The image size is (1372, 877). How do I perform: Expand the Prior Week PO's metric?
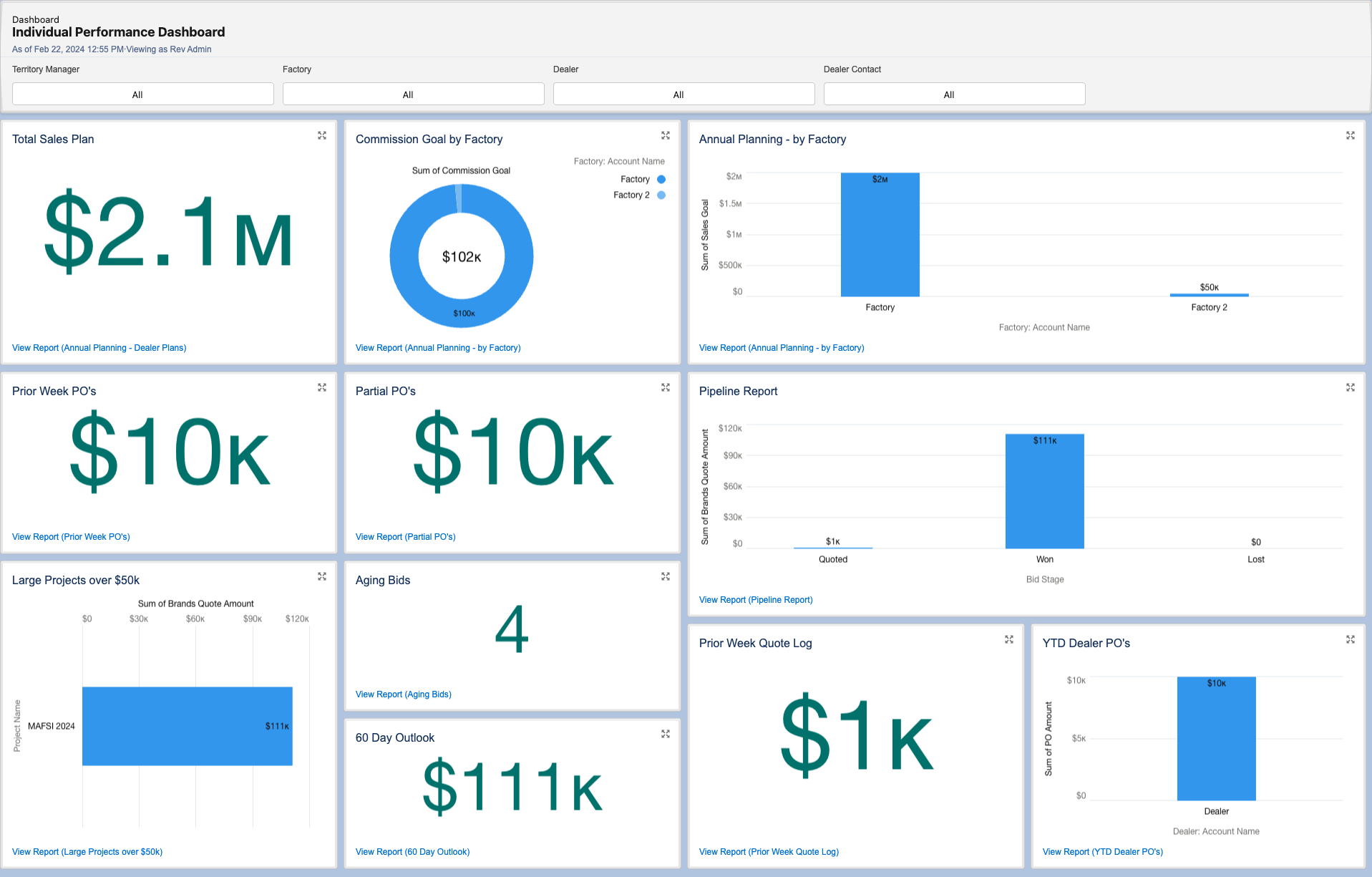(322, 387)
